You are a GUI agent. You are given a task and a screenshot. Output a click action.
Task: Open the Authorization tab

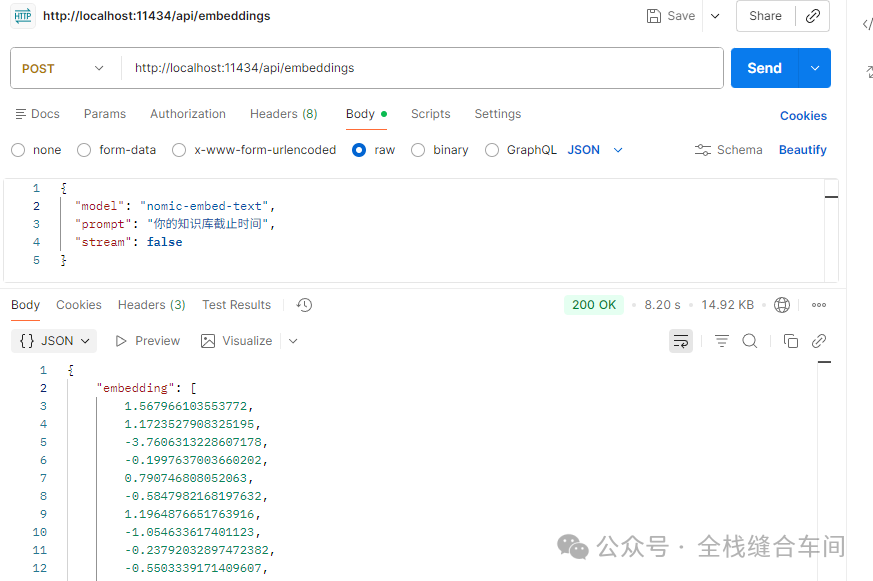pos(188,114)
